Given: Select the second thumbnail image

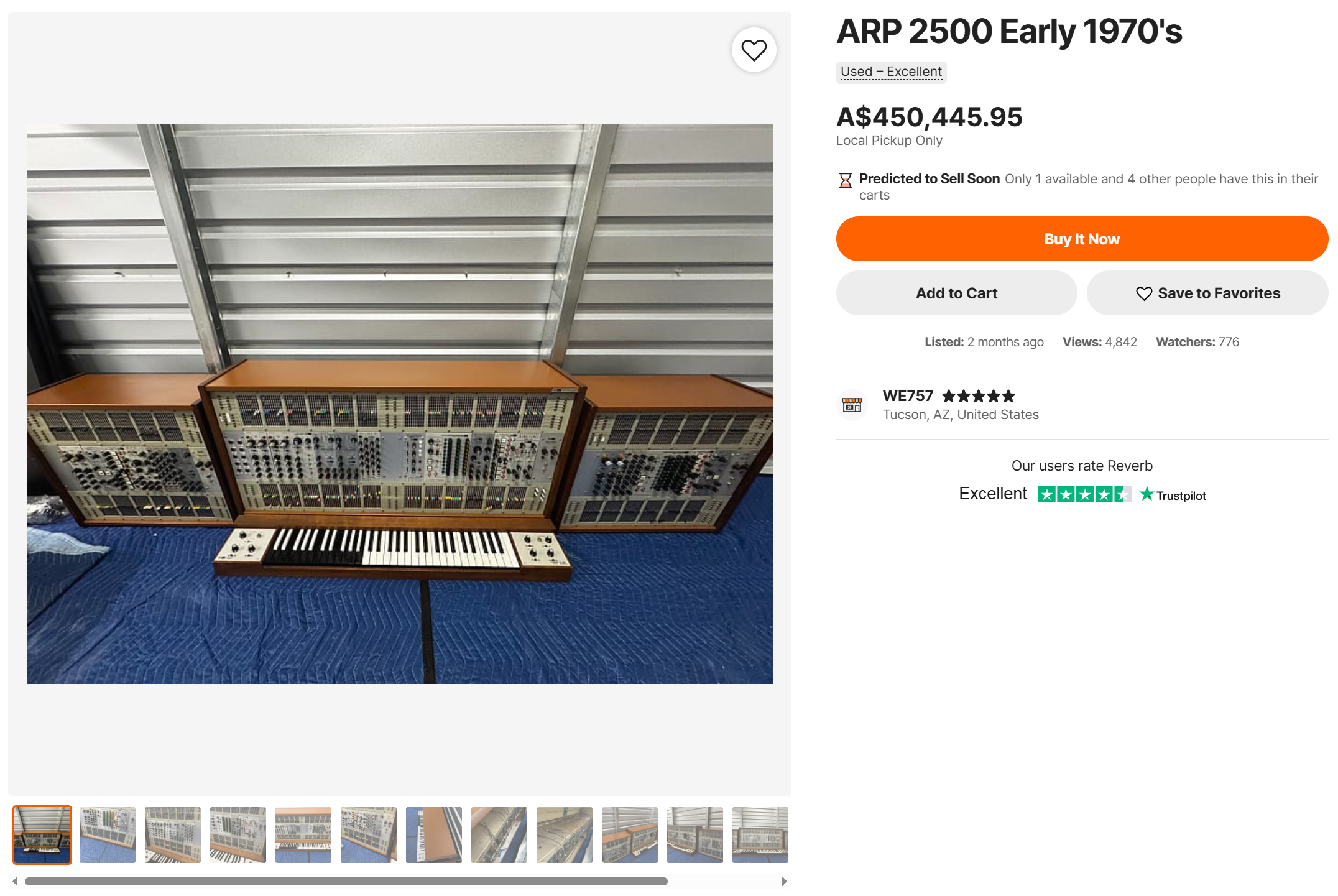Looking at the screenshot, I should [108, 834].
